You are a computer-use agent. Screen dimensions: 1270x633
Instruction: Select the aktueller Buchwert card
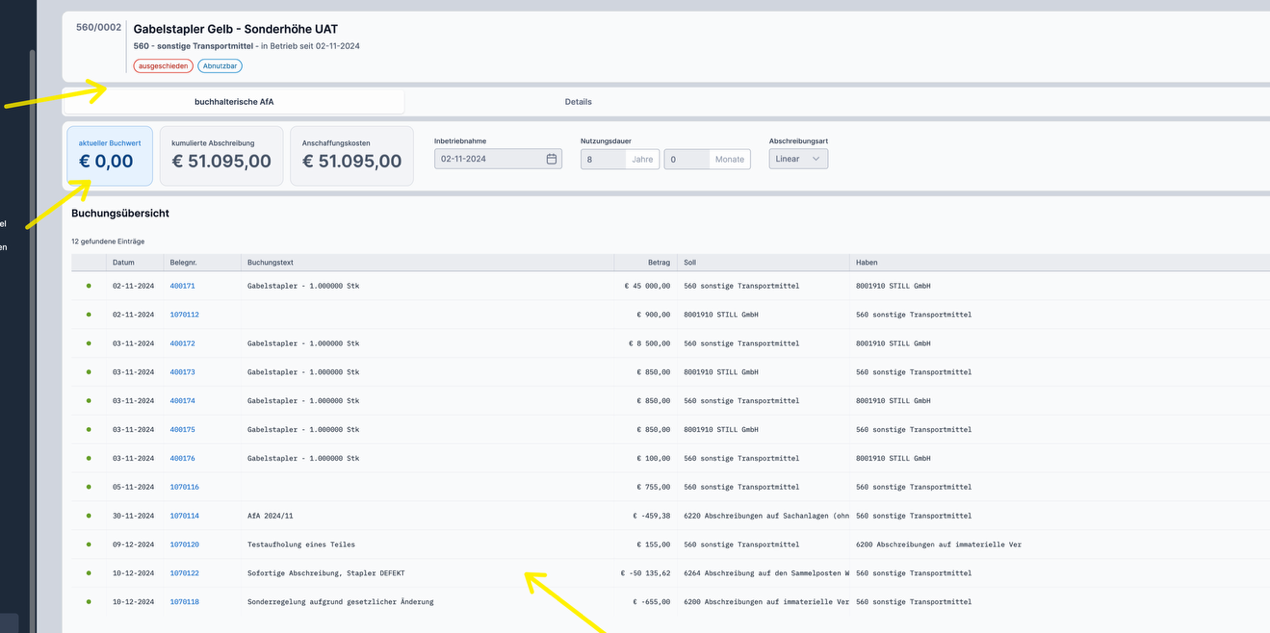point(110,156)
